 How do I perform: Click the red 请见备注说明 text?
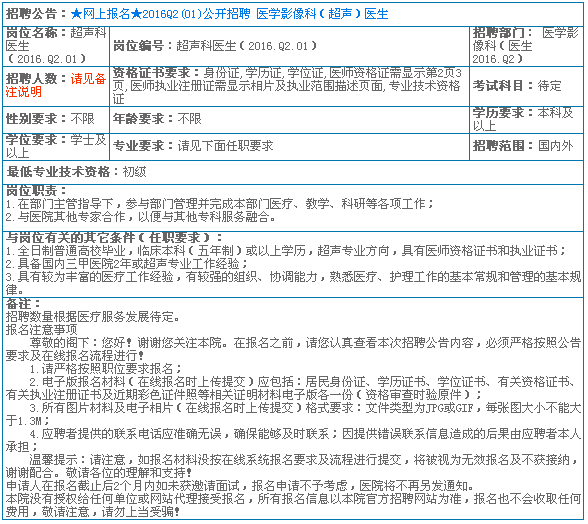(x=56, y=85)
